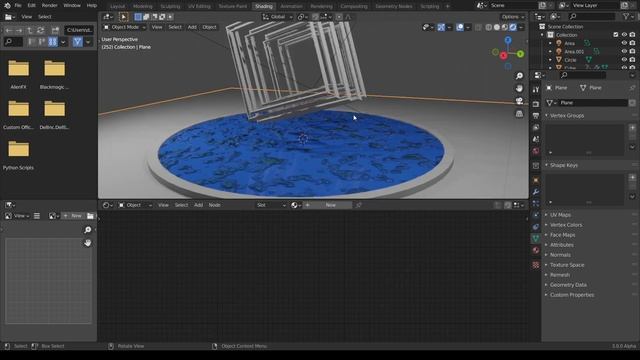Click the file path field C:\Users
Image resolution: width=640 pixels, height=360 pixels.
[x=79, y=30]
